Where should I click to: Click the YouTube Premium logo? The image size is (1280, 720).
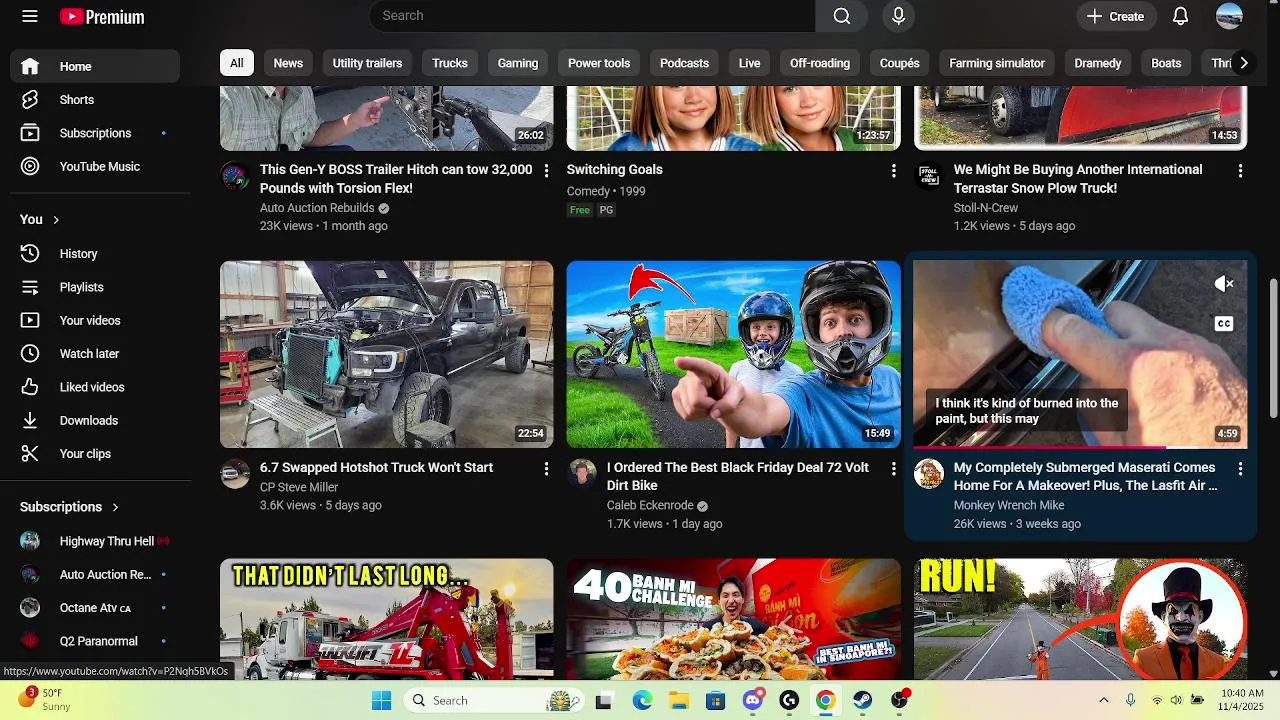[x=102, y=17]
